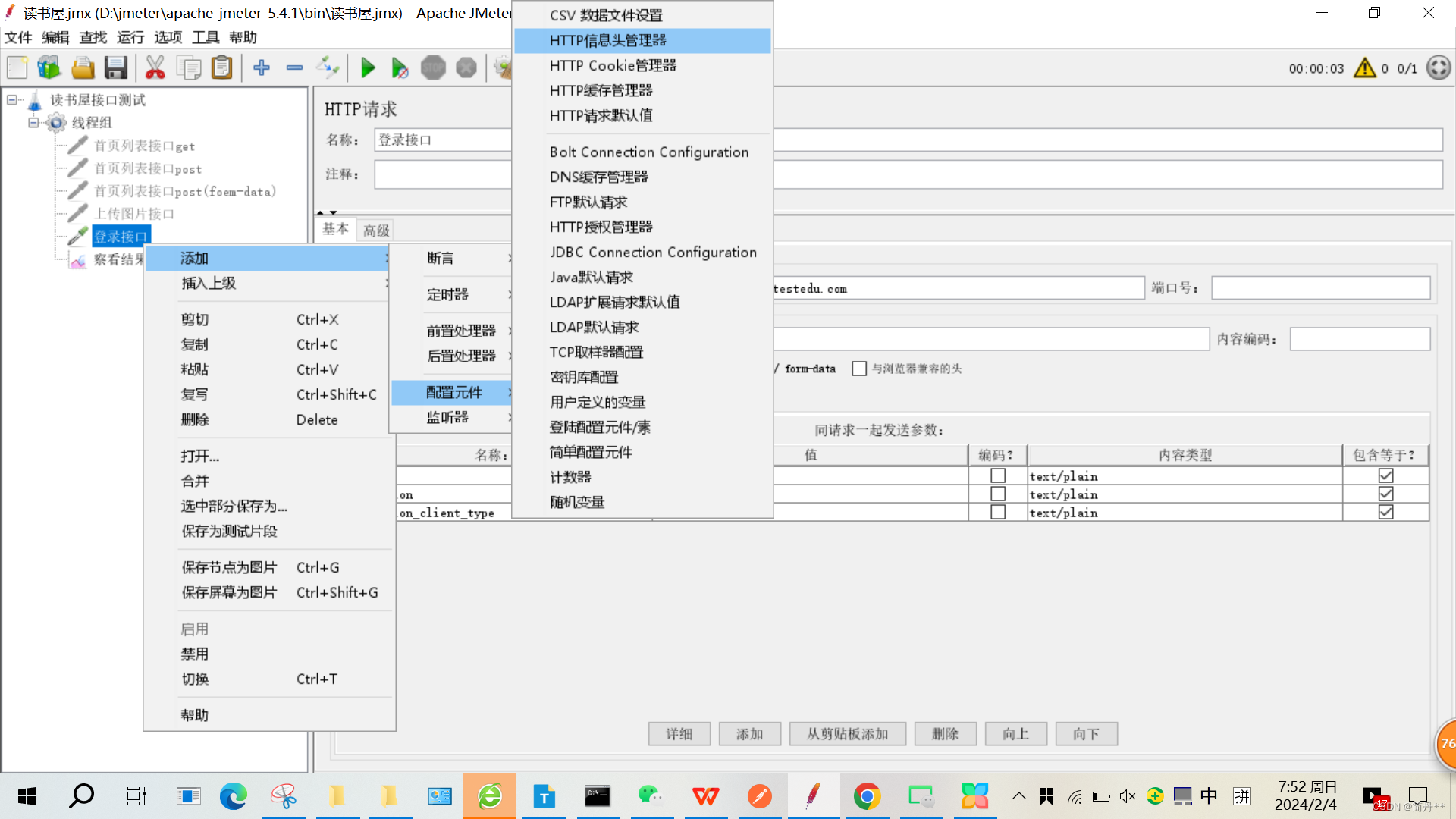This screenshot has height=819, width=1456.
Task: Click the Open file folder icon
Action: 83,68
